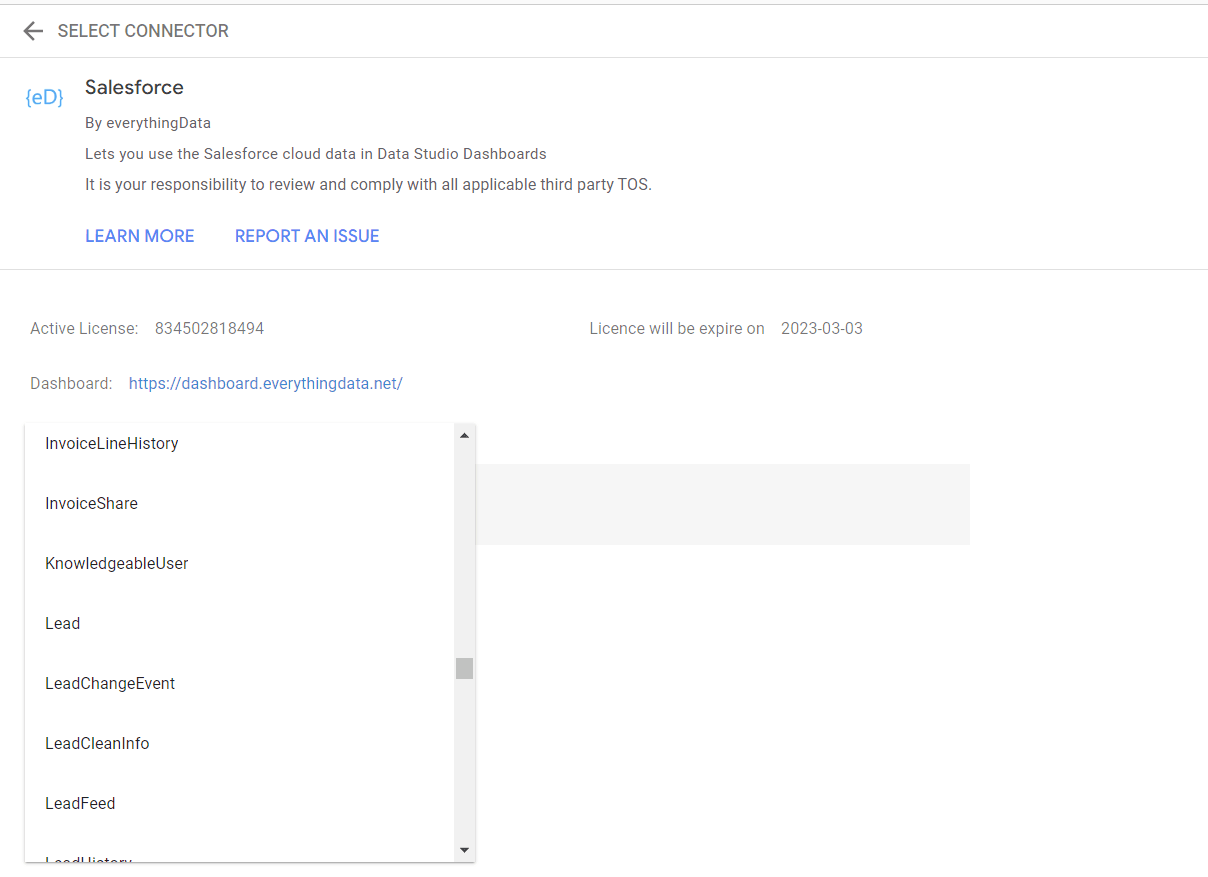Select the LeadCleanInfo entry

[97, 743]
